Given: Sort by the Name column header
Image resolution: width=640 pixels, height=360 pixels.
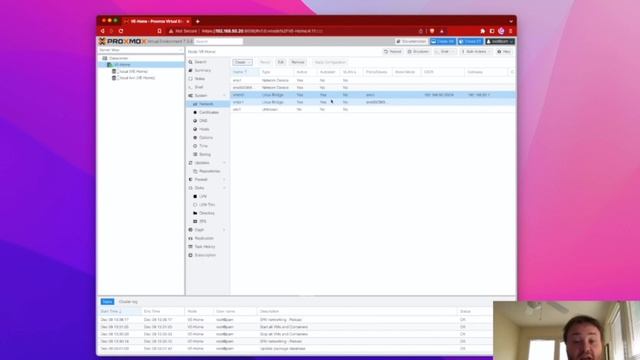Looking at the screenshot, I should 245,72.
